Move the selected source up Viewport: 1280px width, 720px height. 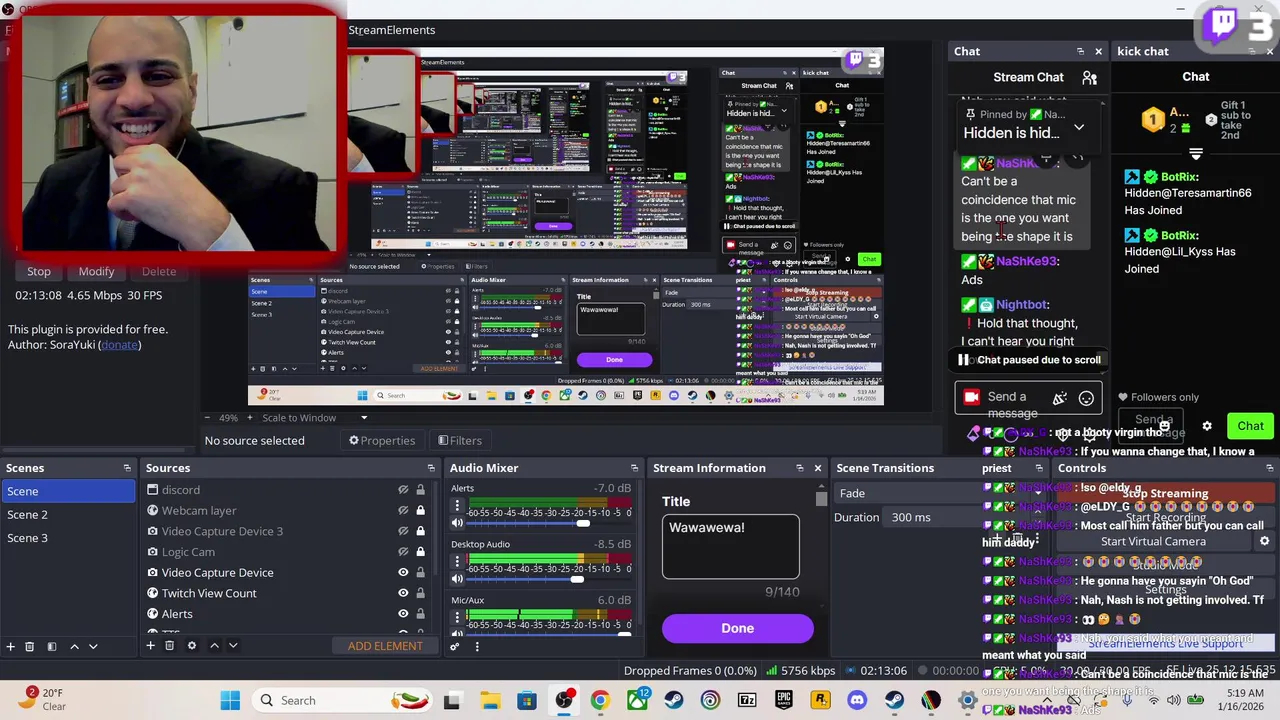214,646
